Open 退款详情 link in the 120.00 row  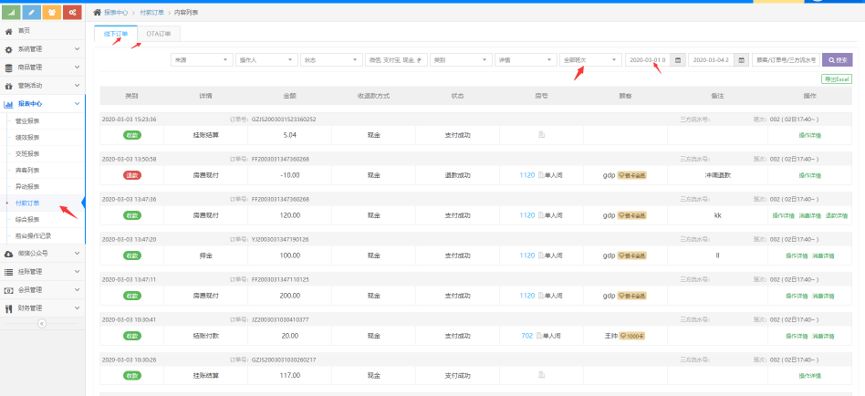(x=836, y=216)
